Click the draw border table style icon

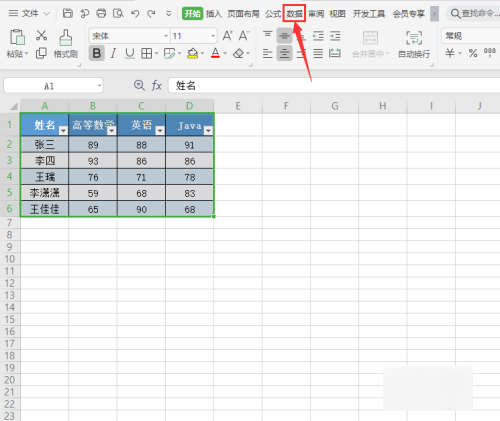pos(170,53)
